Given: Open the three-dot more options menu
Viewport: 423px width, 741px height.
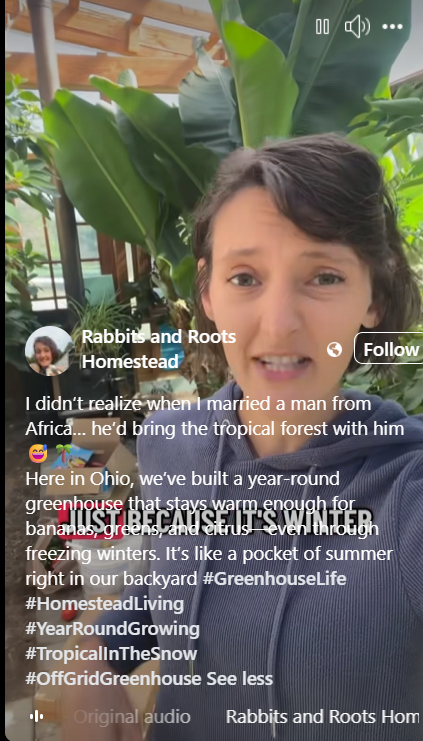Looking at the screenshot, I should tap(393, 27).
